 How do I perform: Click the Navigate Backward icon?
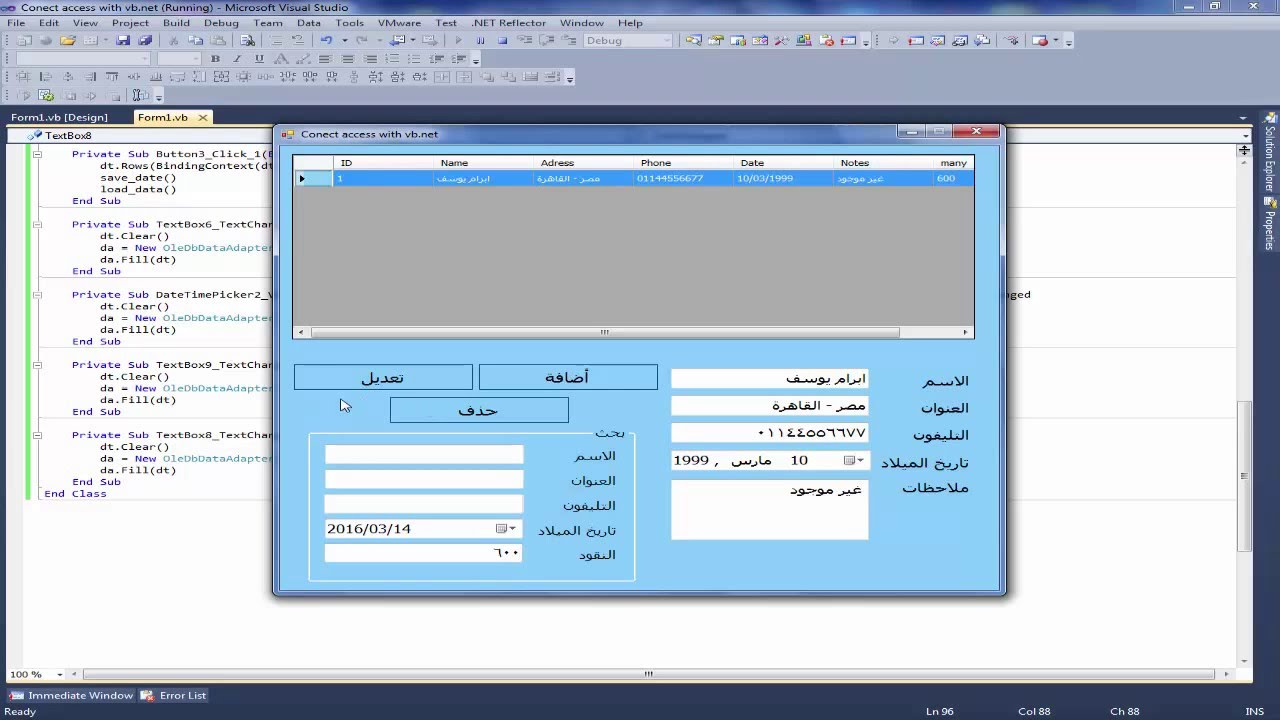(x=398, y=41)
